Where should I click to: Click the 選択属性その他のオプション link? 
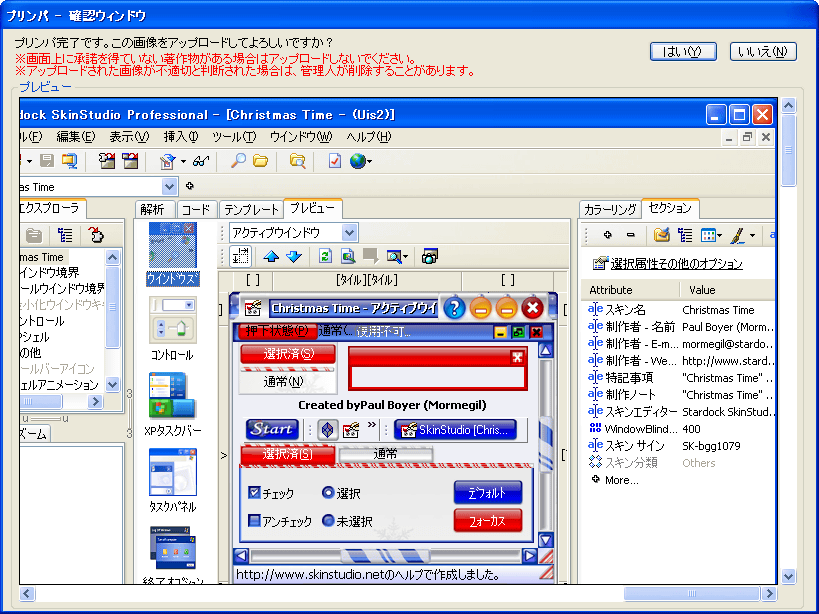[x=676, y=264]
